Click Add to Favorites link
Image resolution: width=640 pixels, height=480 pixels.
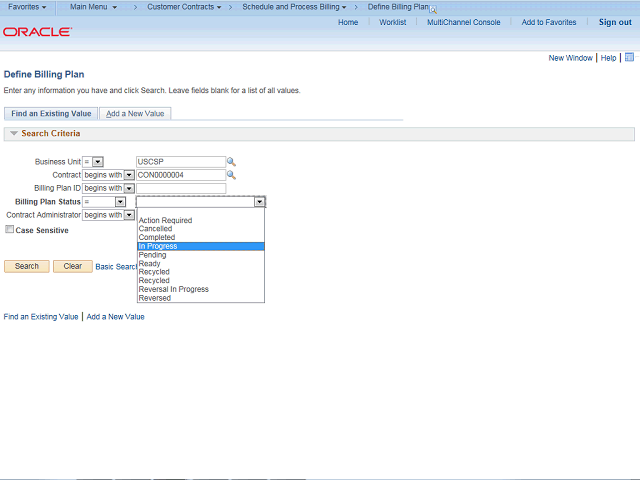point(549,22)
